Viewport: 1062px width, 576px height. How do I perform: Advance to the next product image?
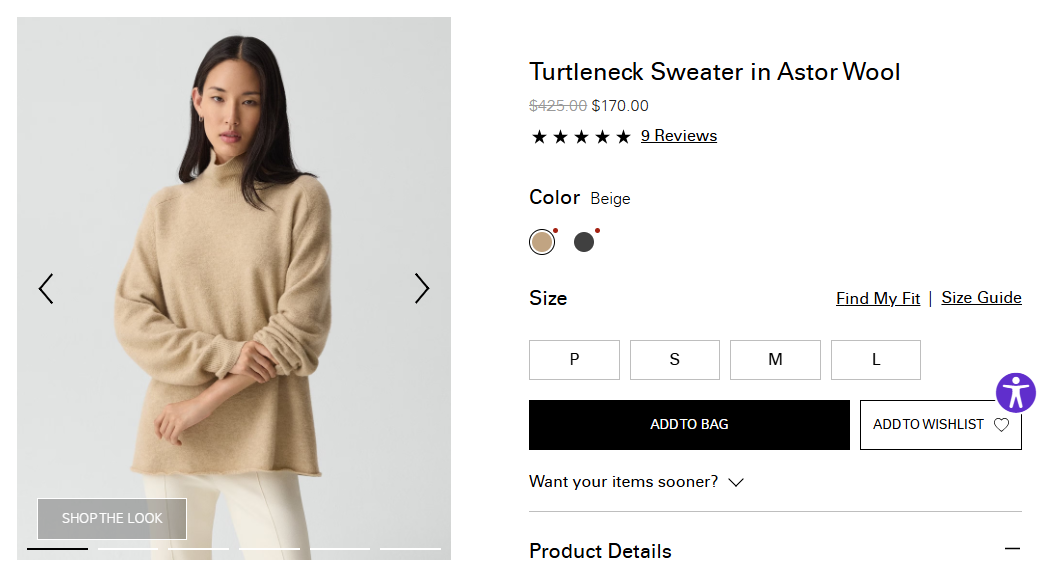(422, 289)
